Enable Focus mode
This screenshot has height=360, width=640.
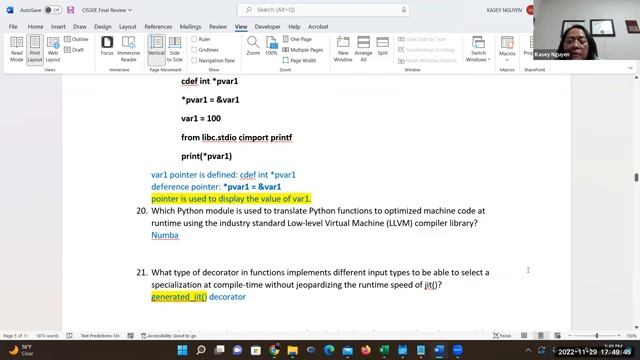107,46
